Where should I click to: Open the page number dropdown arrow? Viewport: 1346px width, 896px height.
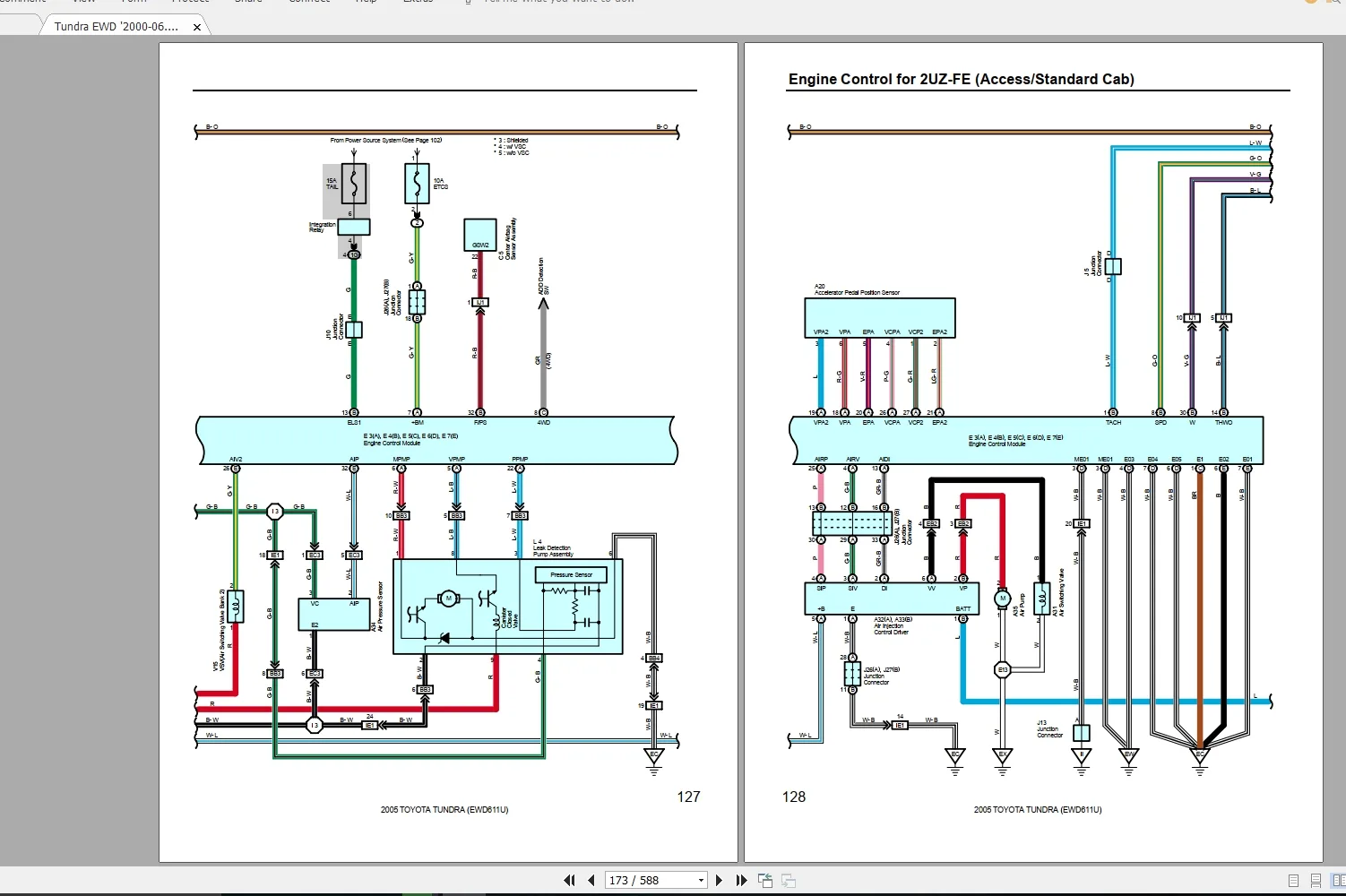click(x=702, y=881)
